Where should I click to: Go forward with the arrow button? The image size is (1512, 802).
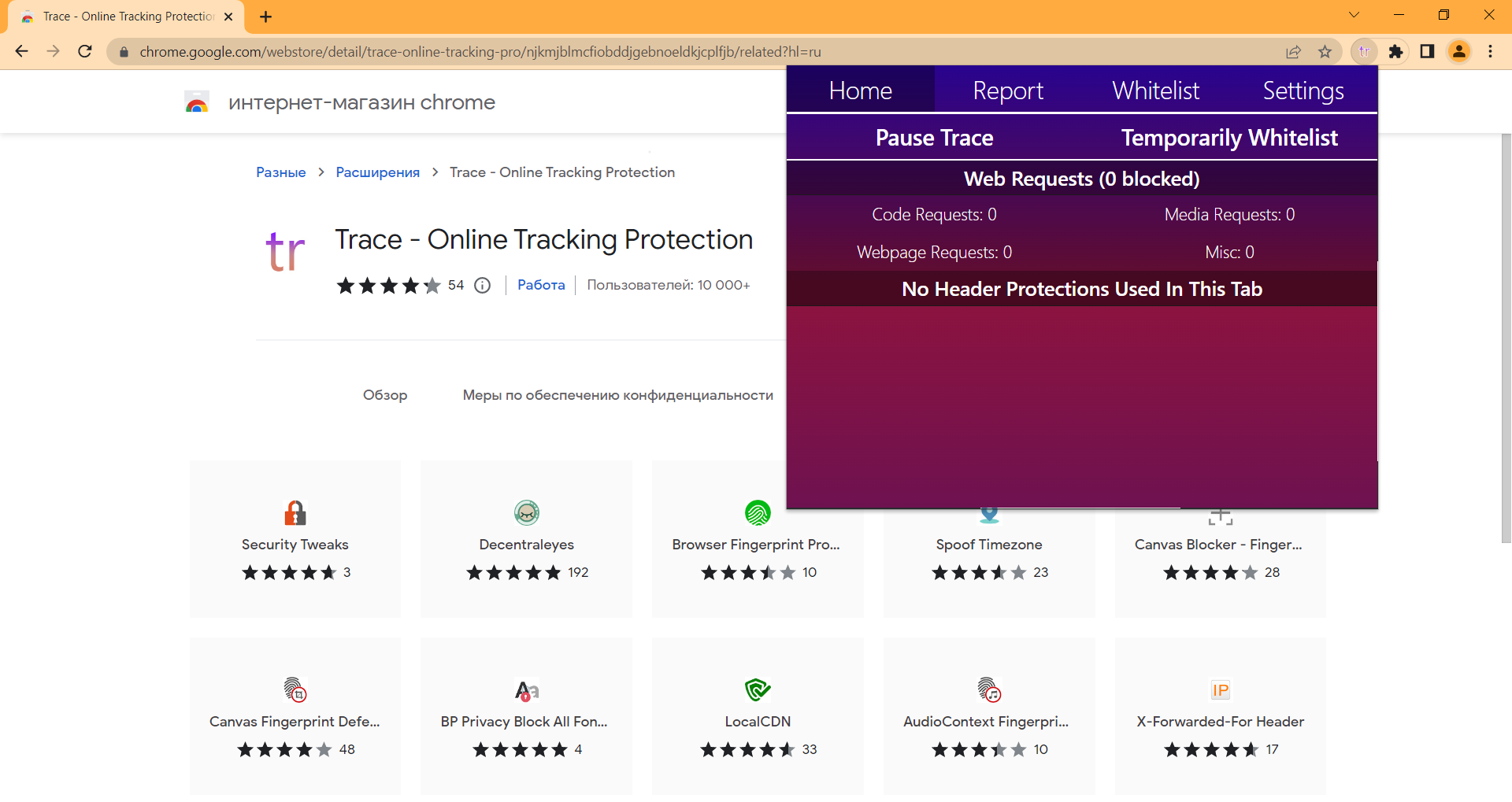53,51
